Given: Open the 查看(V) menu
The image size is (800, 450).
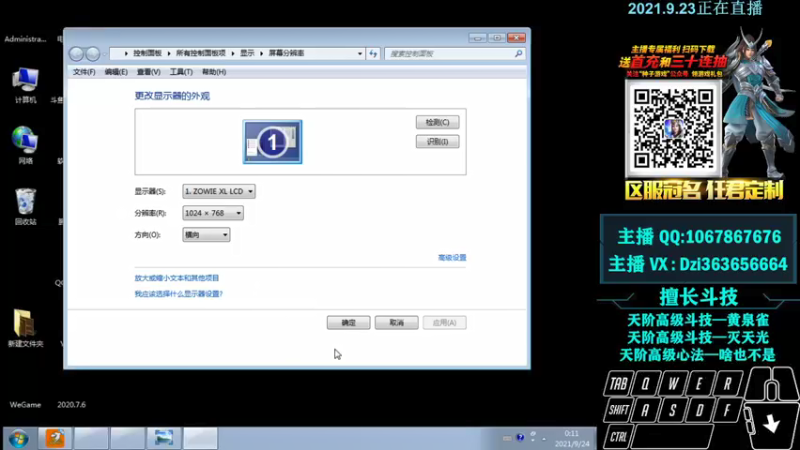Looking at the screenshot, I should pyautogui.click(x=148, y=72).
